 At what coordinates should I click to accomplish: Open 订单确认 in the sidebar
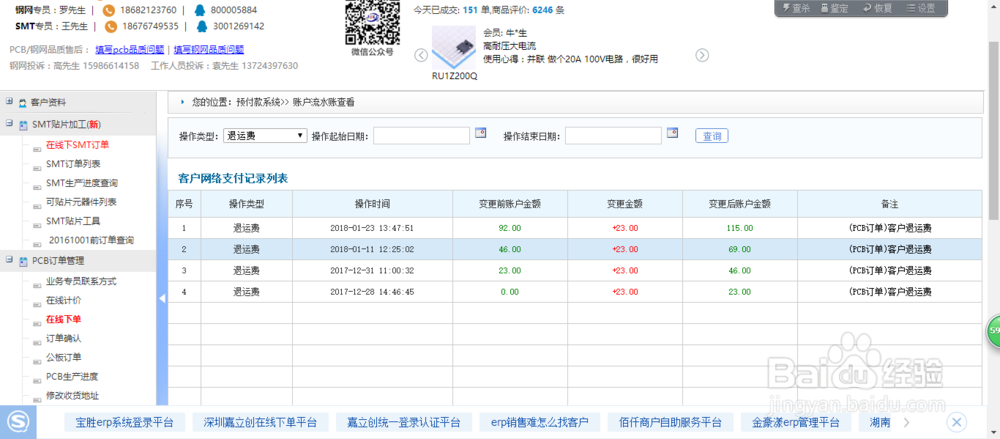pyautogui.click(x=63, y=338)
